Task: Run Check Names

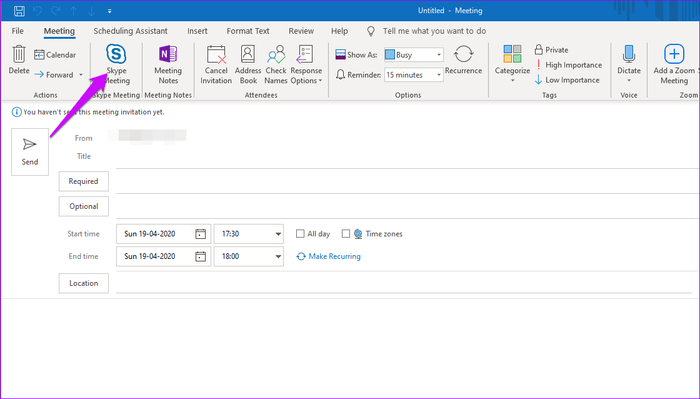Action: 276,65
